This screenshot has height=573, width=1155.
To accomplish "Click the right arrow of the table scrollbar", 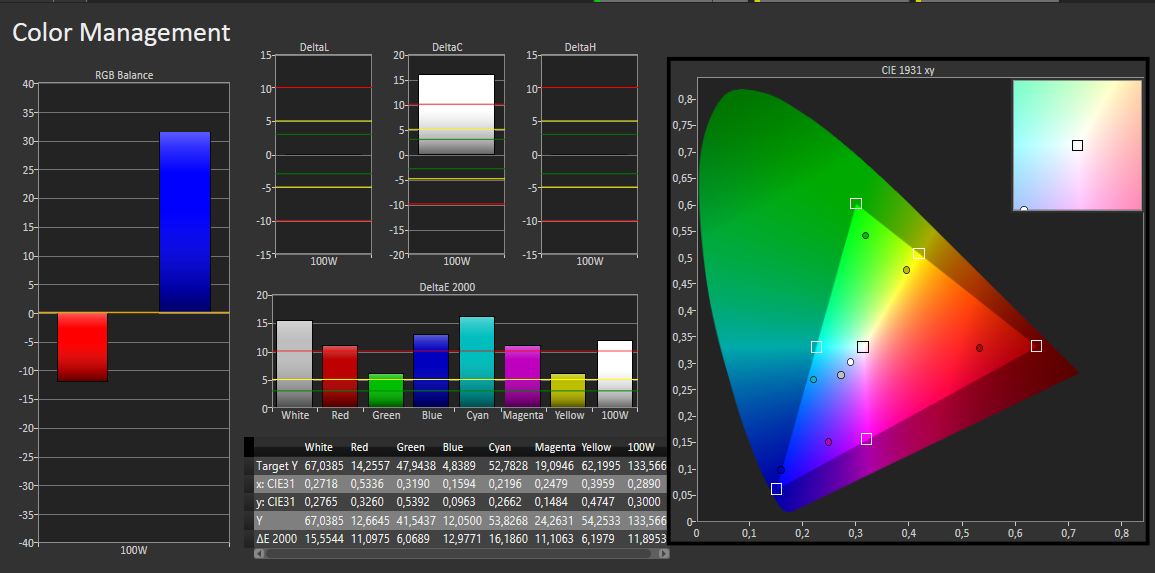I will point(664,553).
